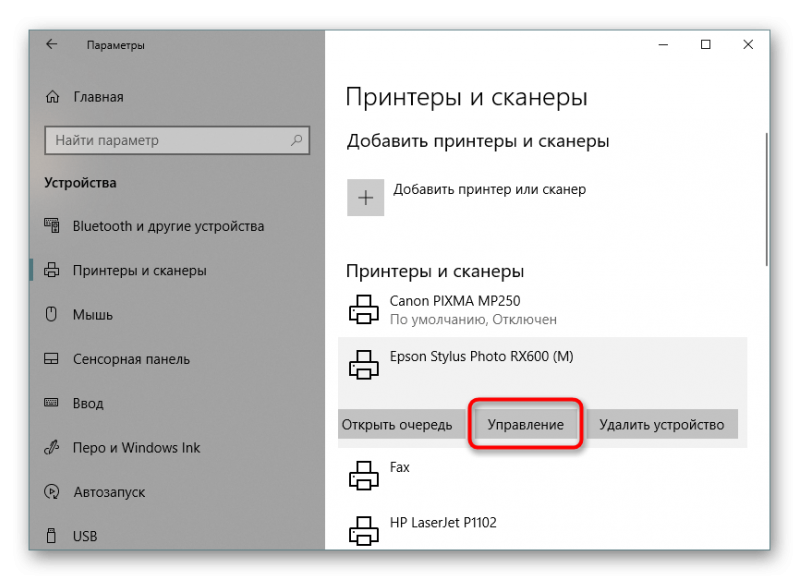The width and height of the screenshot is (800, 580).
Task: Open Перо и Windows Ink settings
Action: (x=136, y=447)
